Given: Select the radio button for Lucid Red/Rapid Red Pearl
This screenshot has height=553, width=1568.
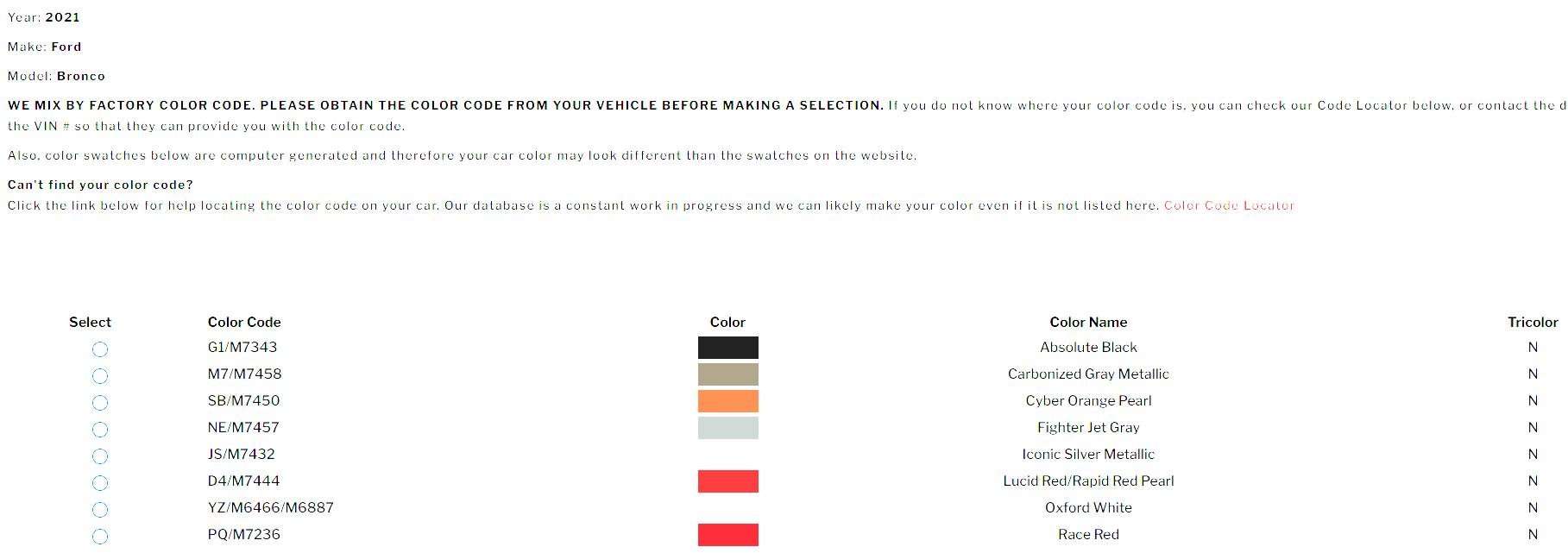Looking at the screenshot, I should pyautogui.click(x=100, y=483).
